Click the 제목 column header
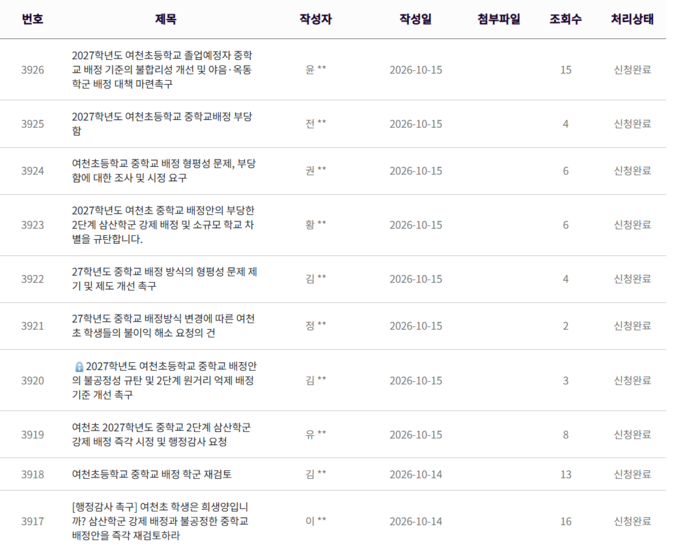The width and height of the screenshot is (700, 546). (x=166, y=19)
